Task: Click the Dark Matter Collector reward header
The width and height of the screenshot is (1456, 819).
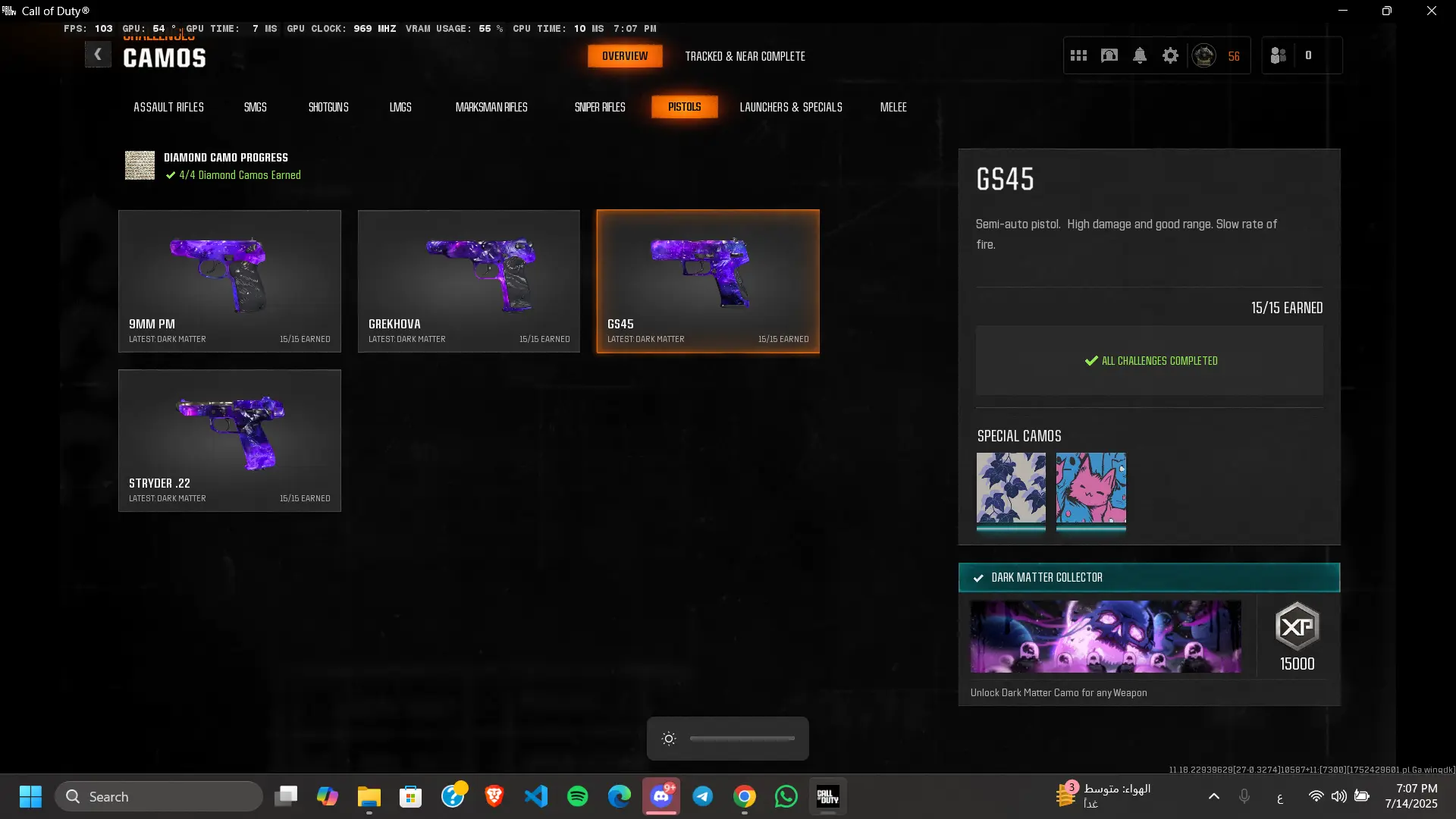Action: (1149, 577)
